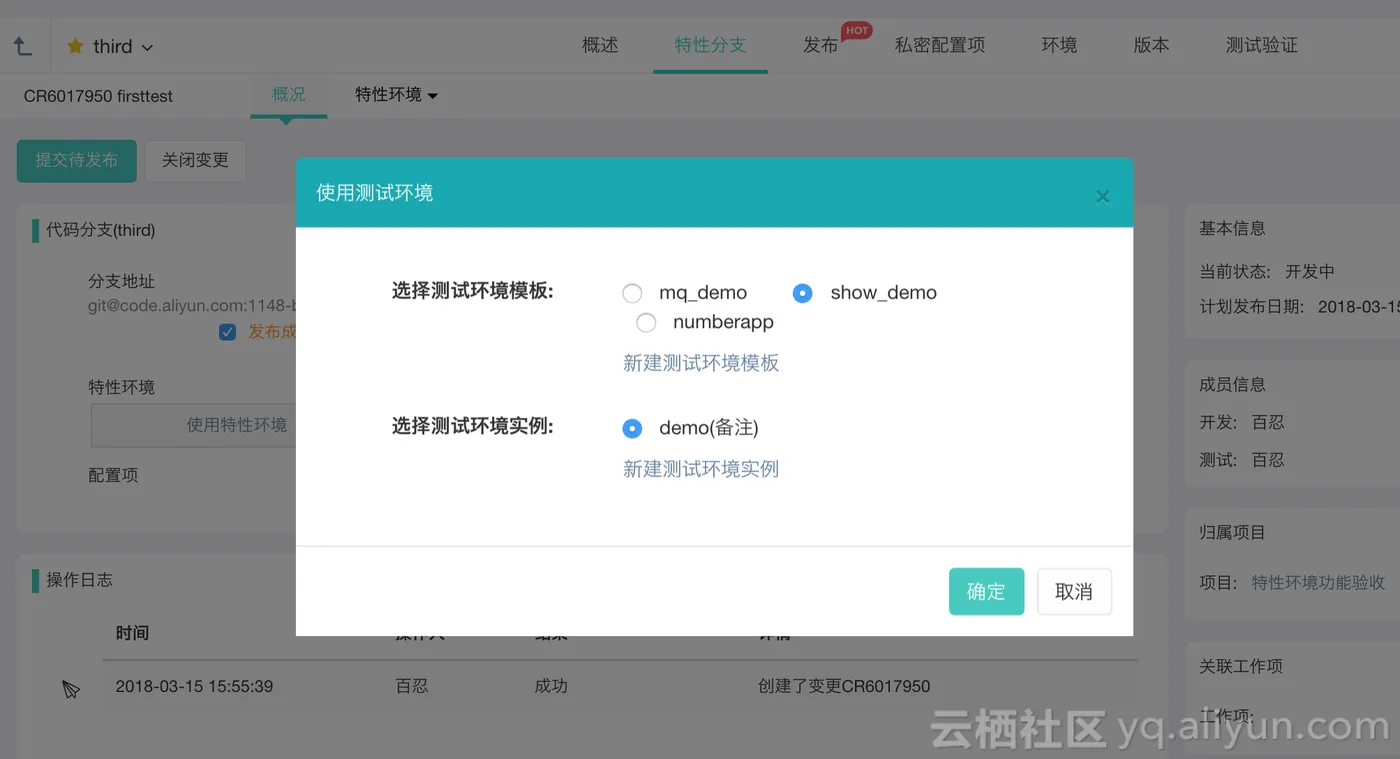Click the 操作日志 section heading
The width and height of the screenshot is (1400, 759).
(80, 580)
